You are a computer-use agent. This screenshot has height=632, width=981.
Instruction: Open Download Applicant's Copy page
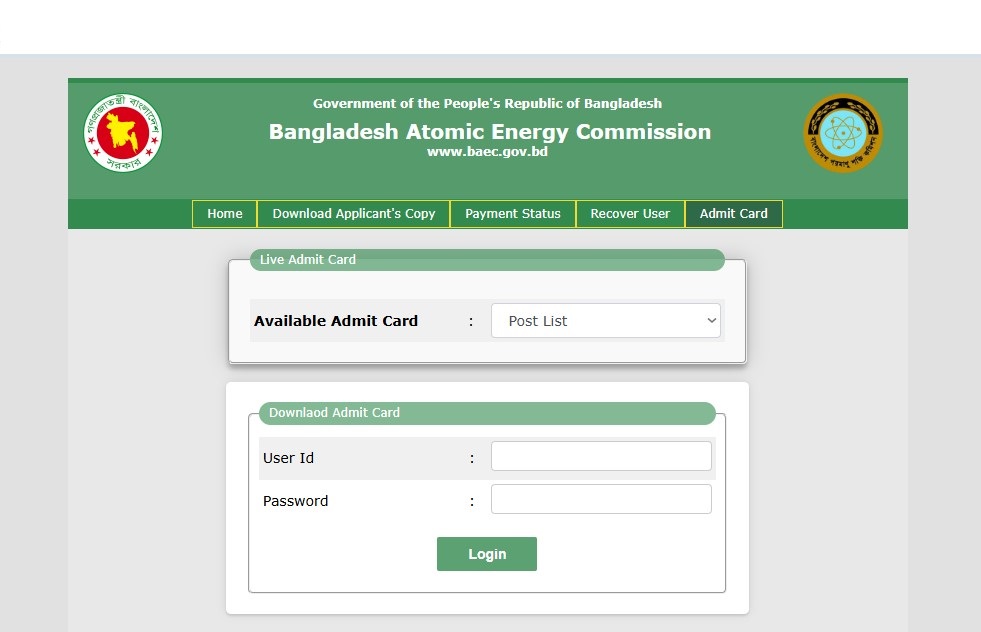[x=354, y=214]
